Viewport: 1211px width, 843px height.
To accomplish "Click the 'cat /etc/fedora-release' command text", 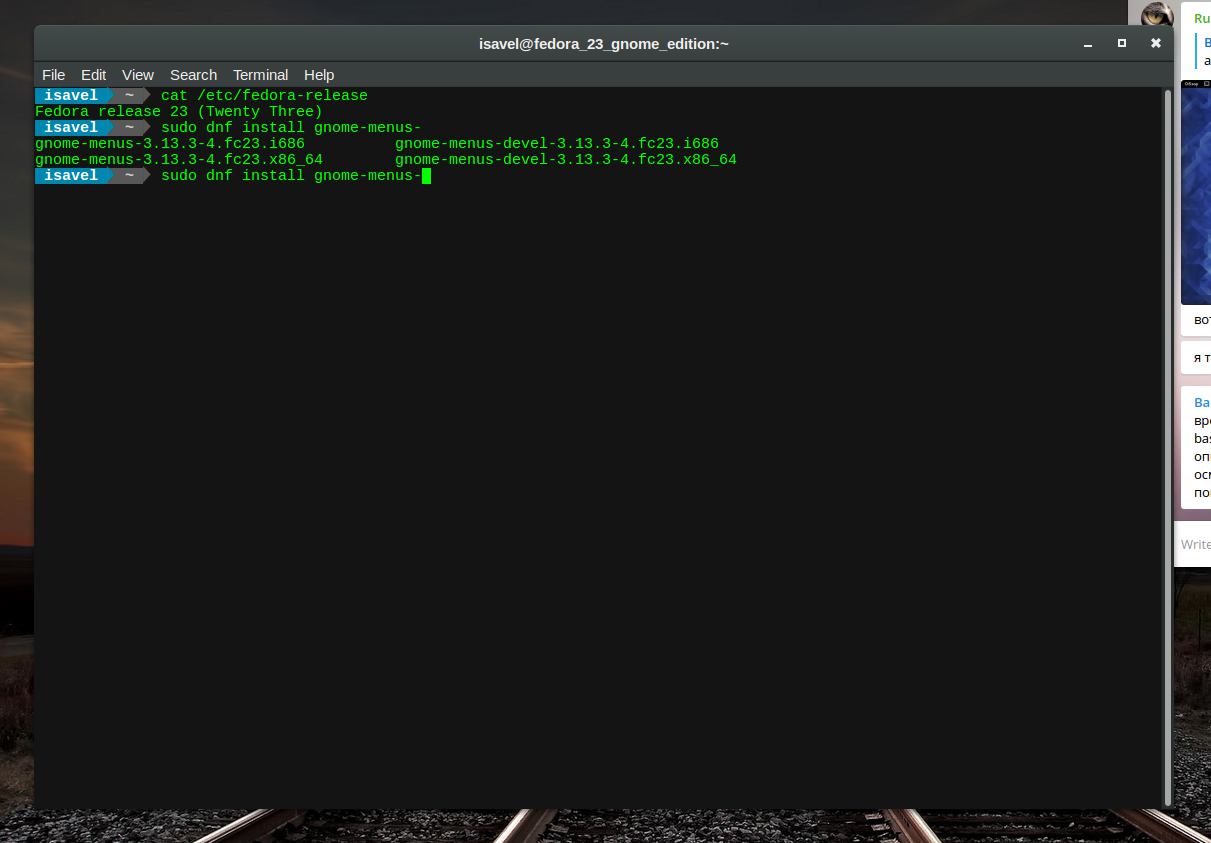I will point(264,95).
